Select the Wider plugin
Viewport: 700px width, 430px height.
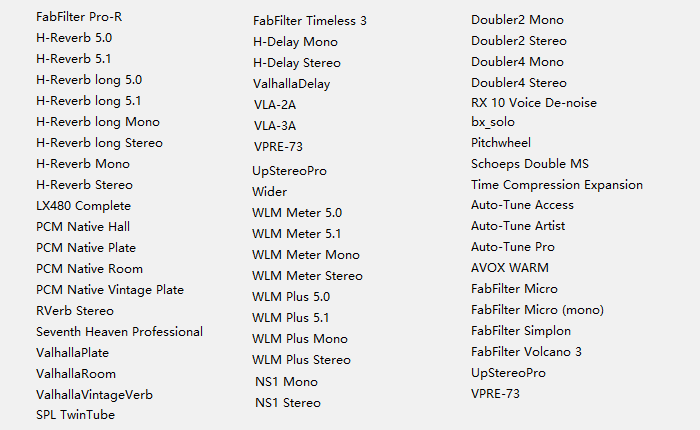point(270,192)
